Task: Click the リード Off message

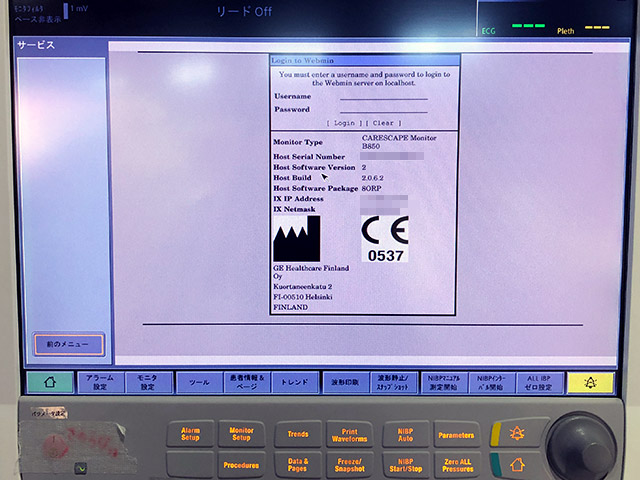Action: (x=244, y=11)
